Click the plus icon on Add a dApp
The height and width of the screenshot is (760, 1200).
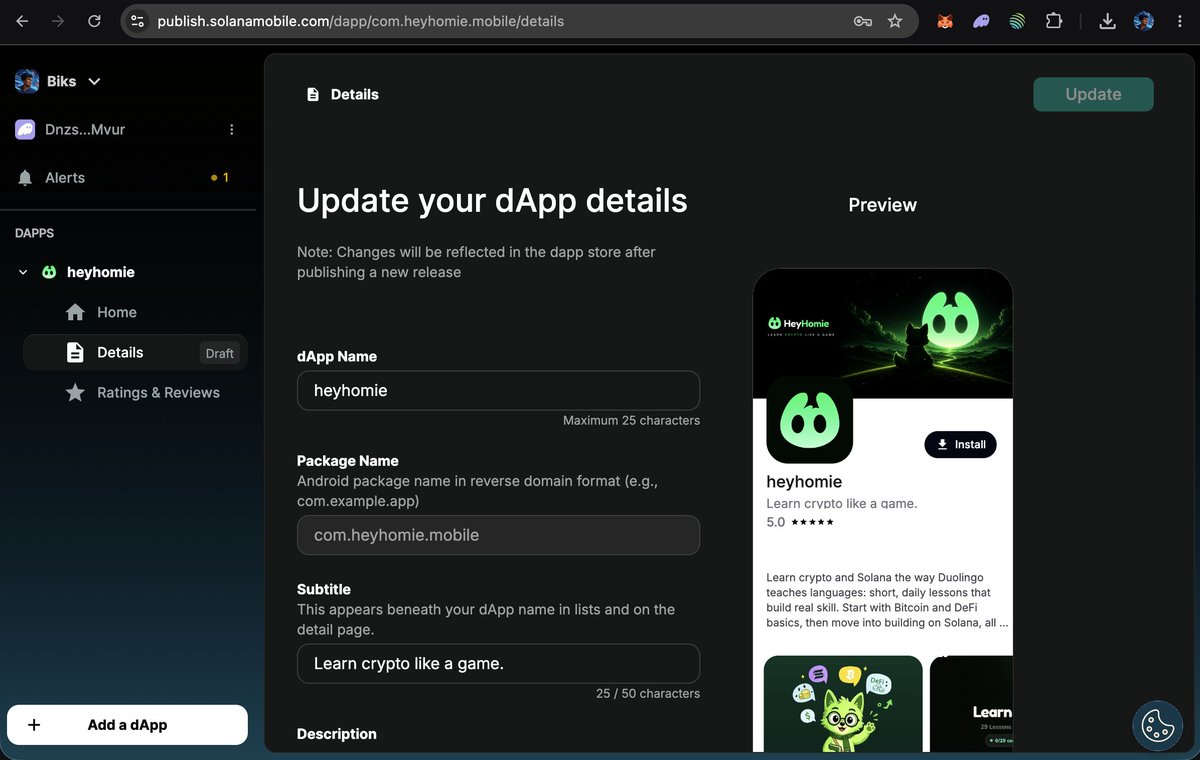34,725
